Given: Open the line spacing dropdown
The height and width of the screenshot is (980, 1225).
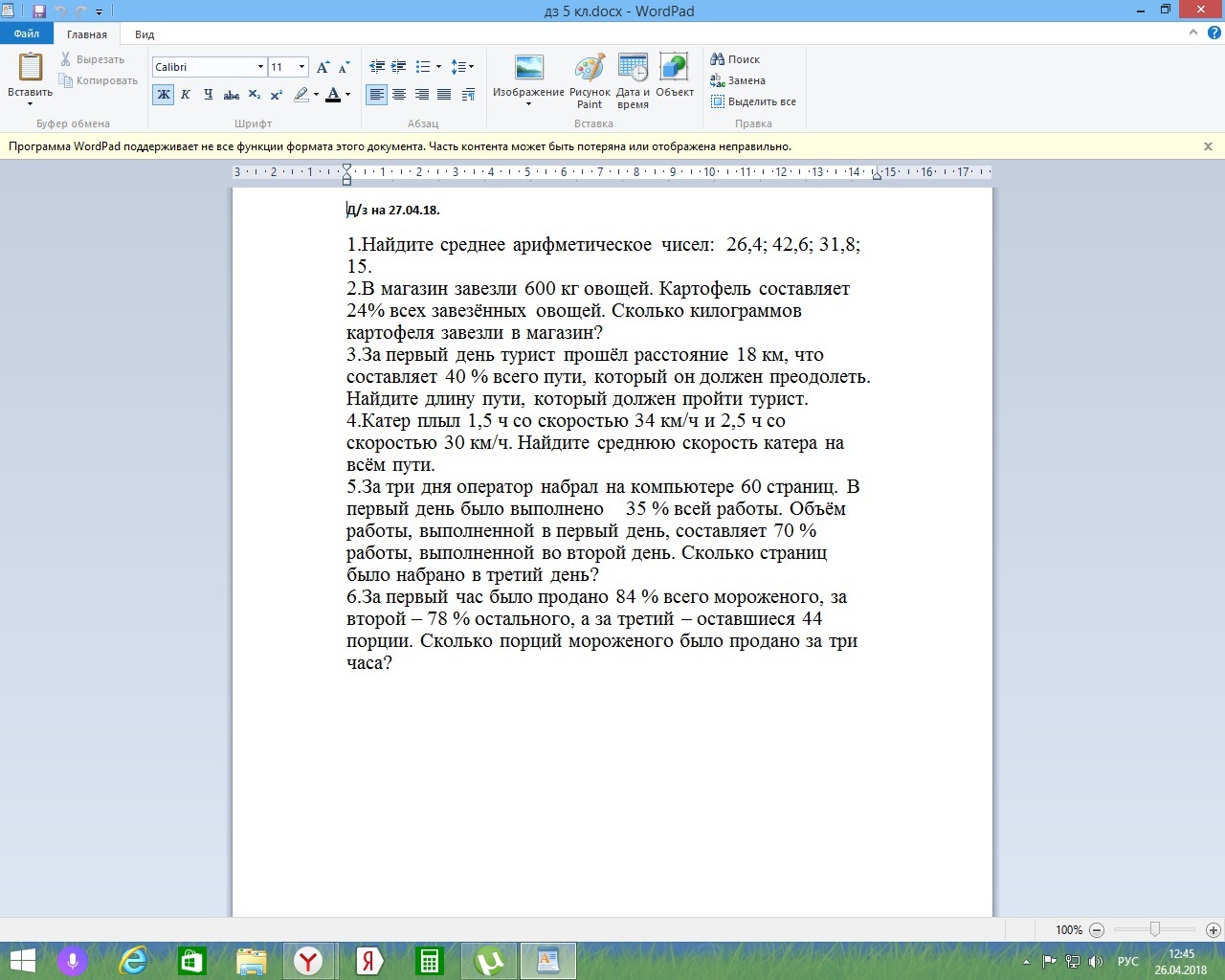Looking at the screenshot, I should pyautogui.click(x=462, y=67).
